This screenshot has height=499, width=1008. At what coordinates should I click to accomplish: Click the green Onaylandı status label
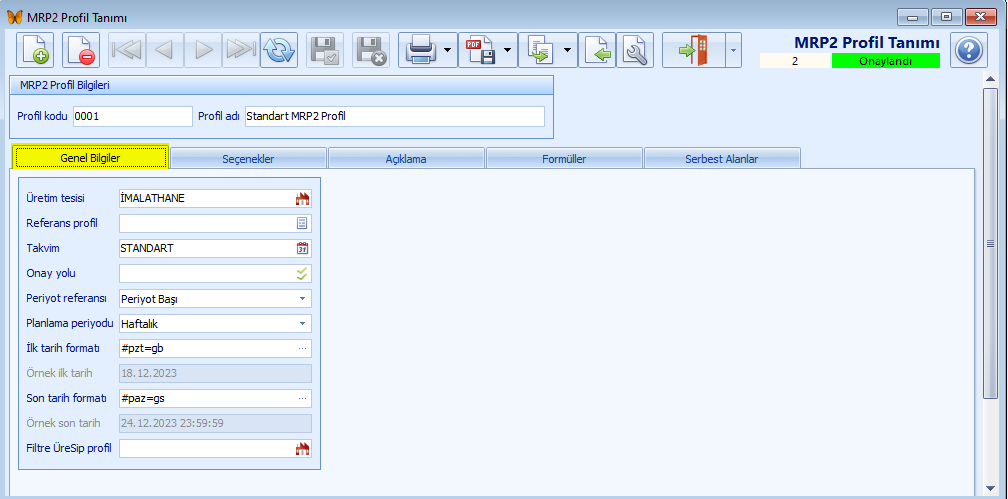tap(885, 62)
